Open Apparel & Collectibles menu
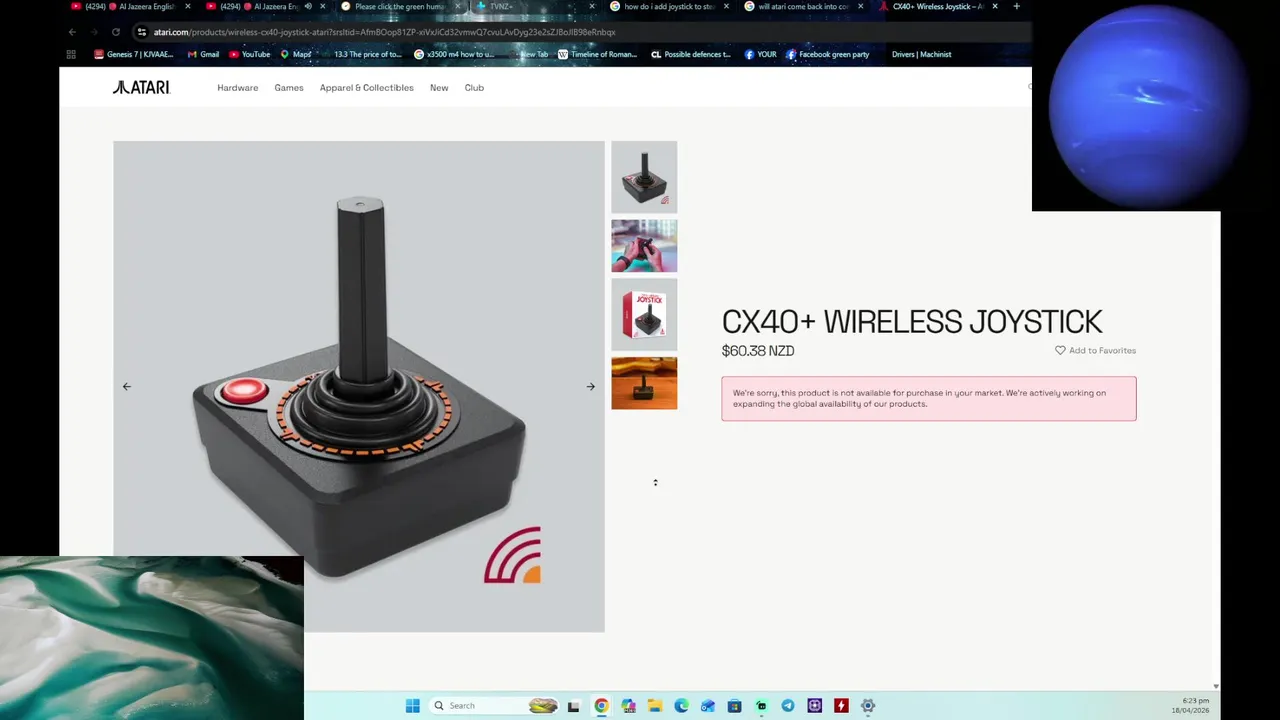This screenshot has width=1280, height=720. (366, 88)
